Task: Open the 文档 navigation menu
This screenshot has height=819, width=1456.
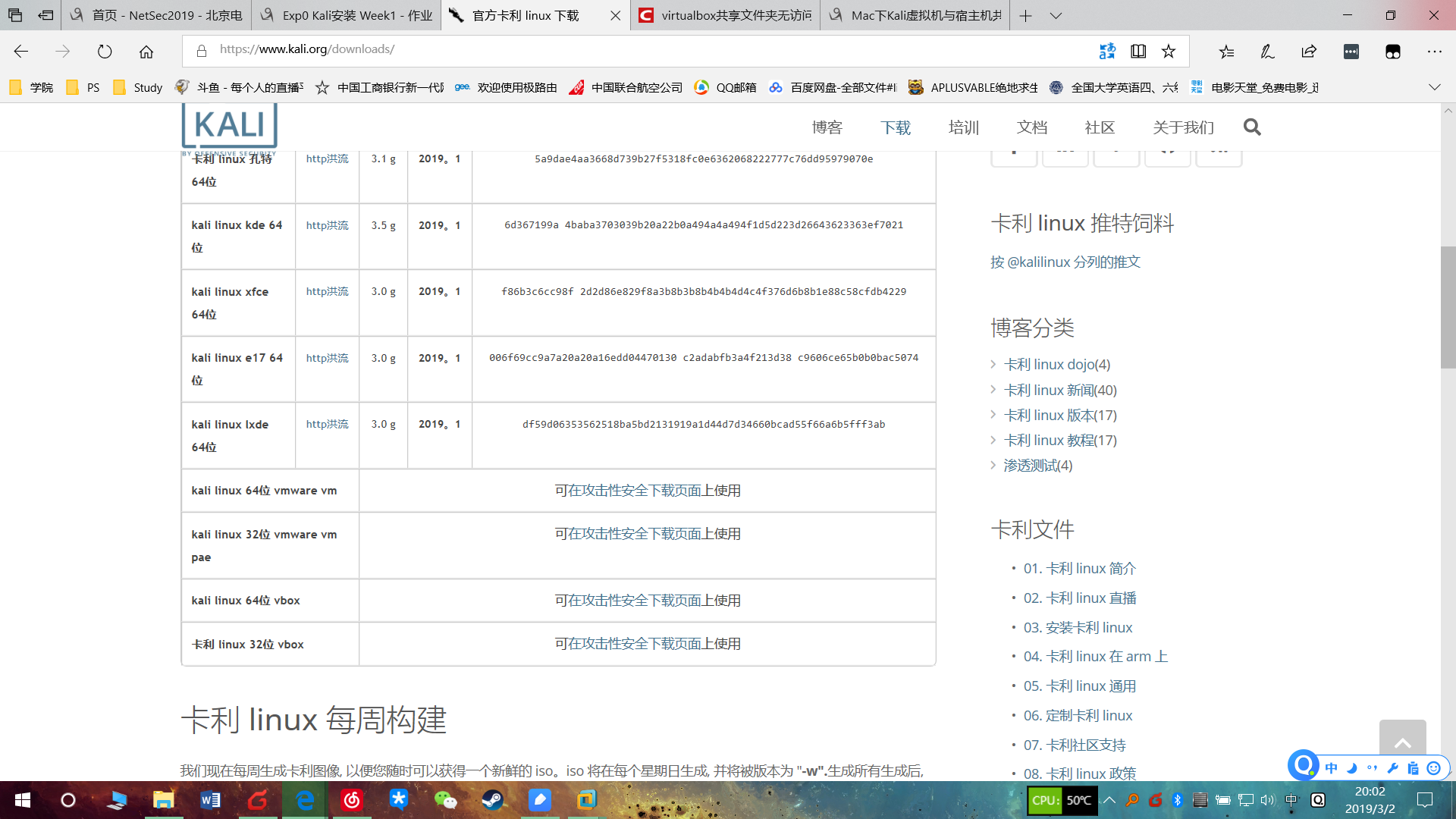Action: point(1032,127)
